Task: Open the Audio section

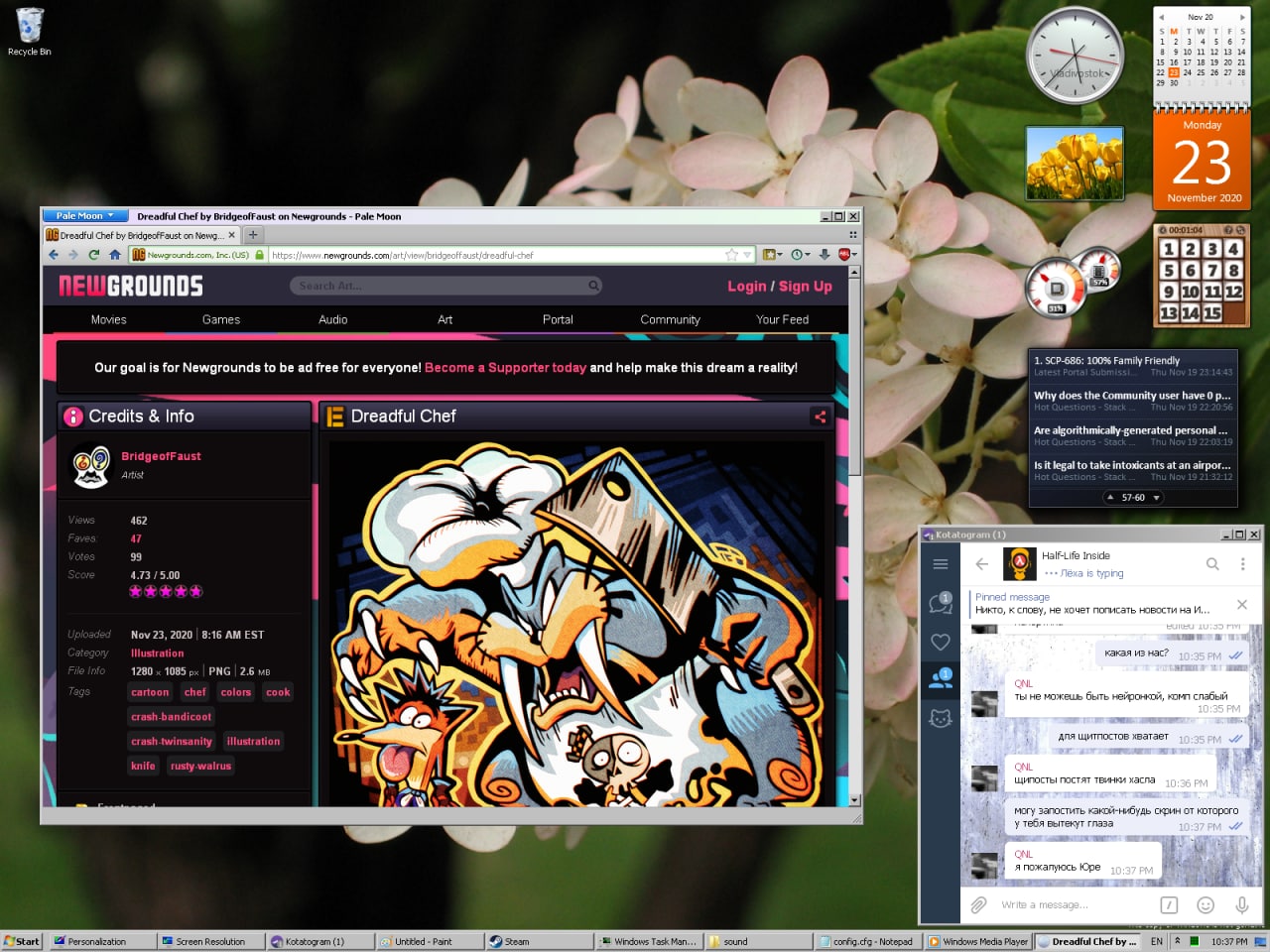Action: pyautogui.click(x=333, y=319)
